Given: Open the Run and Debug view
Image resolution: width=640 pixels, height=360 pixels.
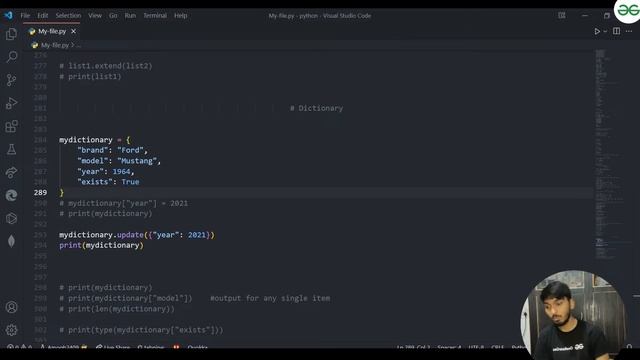Looking at the screenshot, I should [11, 103].
